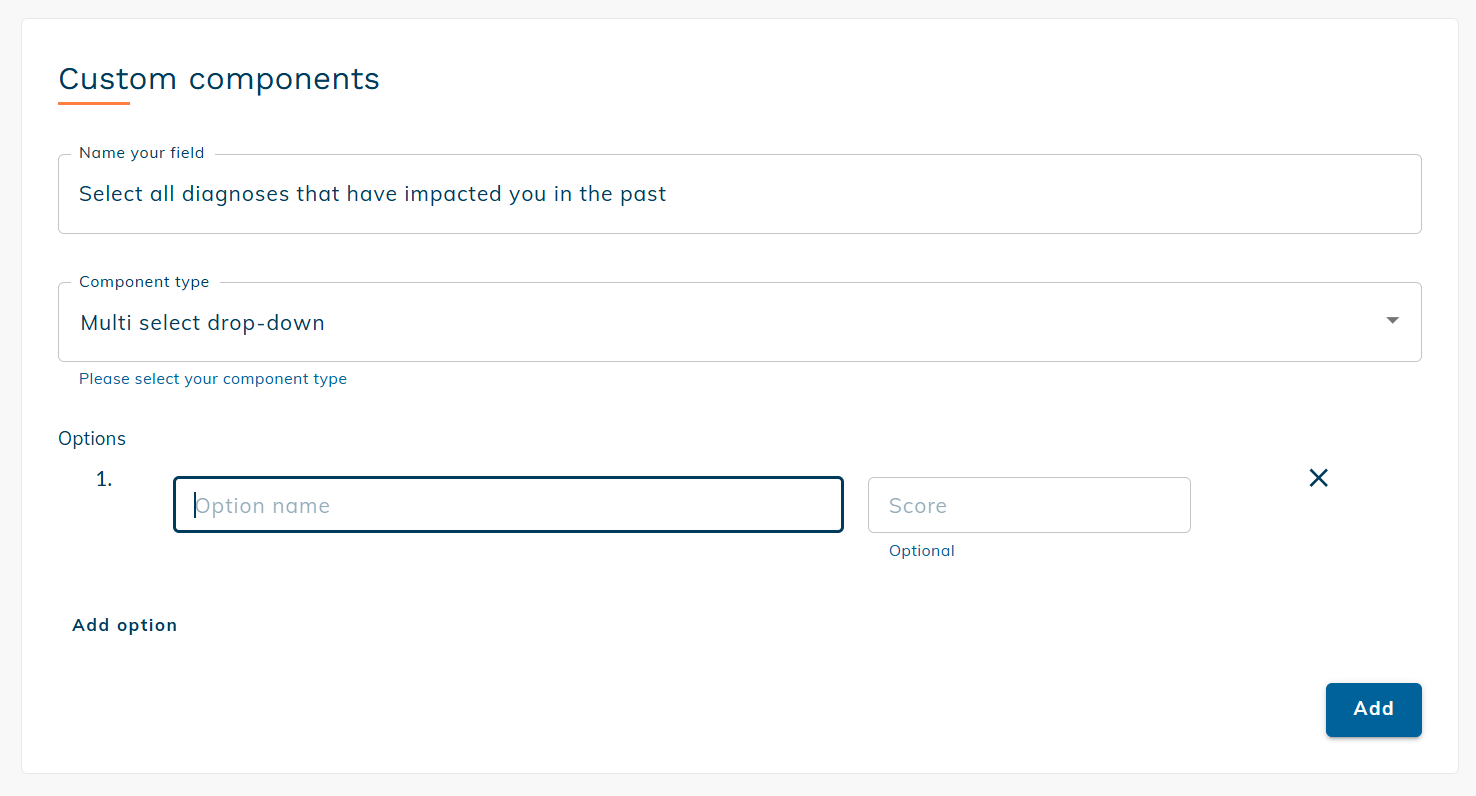Click the 'Score' placeholder text
Viewport: 1476px width, 796px height.
click(917, 506)
